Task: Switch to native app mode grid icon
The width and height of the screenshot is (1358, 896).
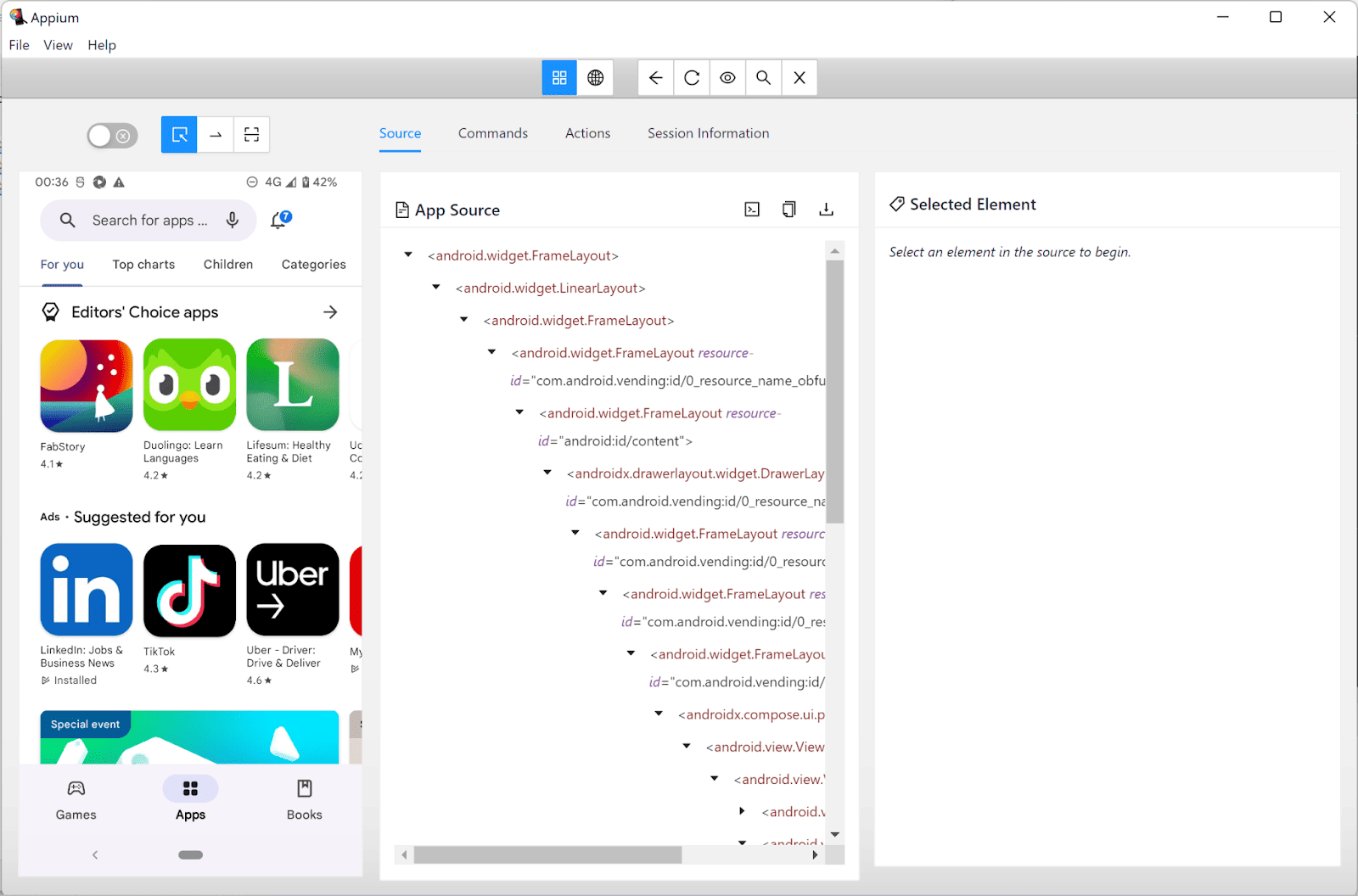Action: (559, 78)
